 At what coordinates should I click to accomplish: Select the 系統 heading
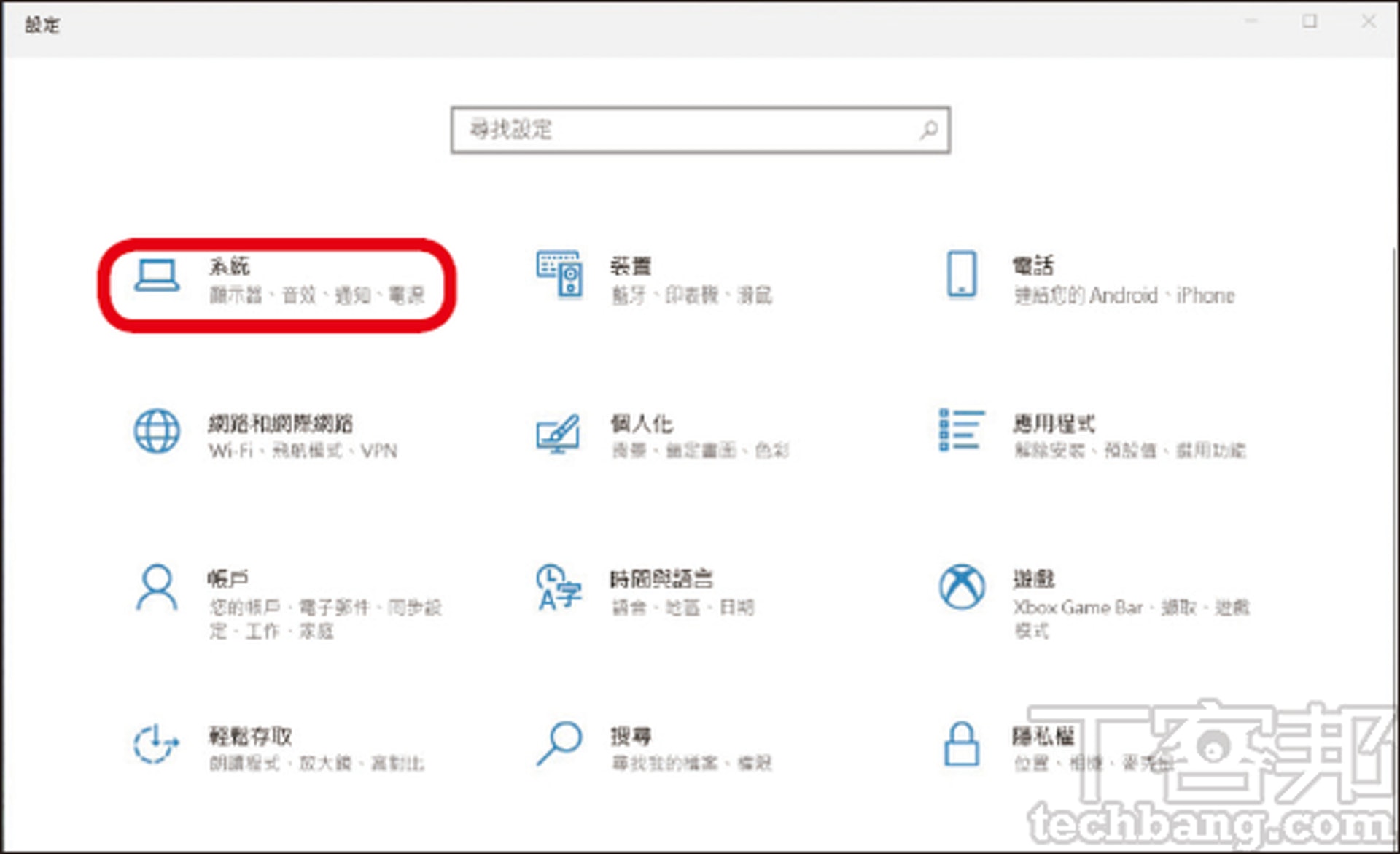coord(230,266)
